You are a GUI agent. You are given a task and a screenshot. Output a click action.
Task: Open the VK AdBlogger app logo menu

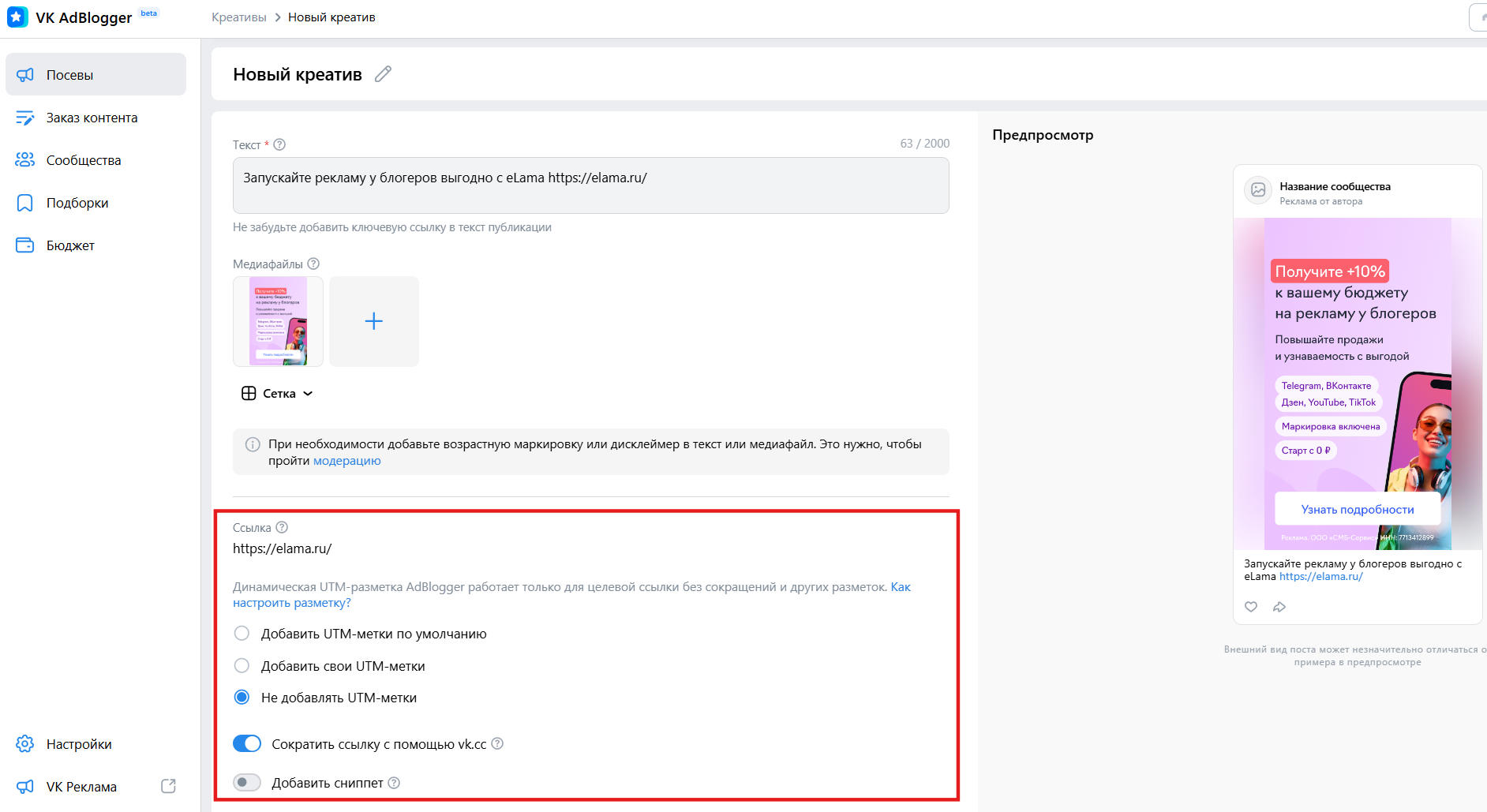coord(17,17)
